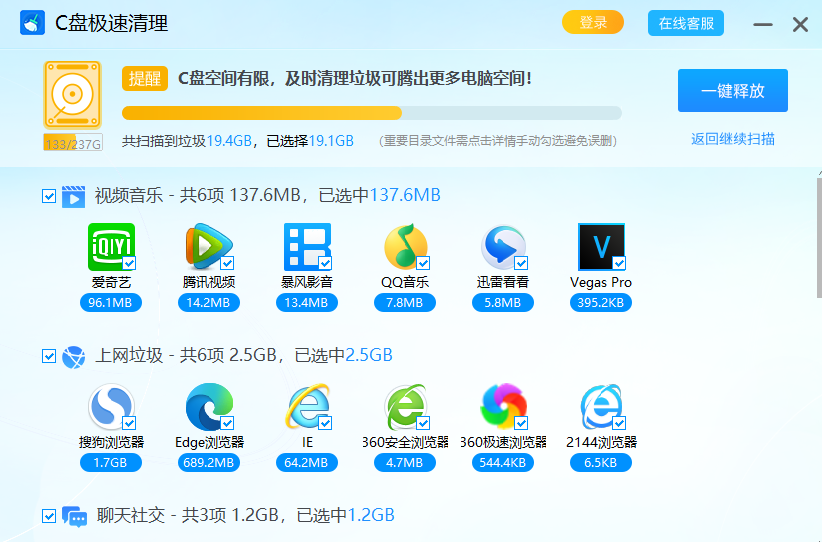
Task: Click the 登录 login button
Action: pyautogui.click(x=593, y=23)
